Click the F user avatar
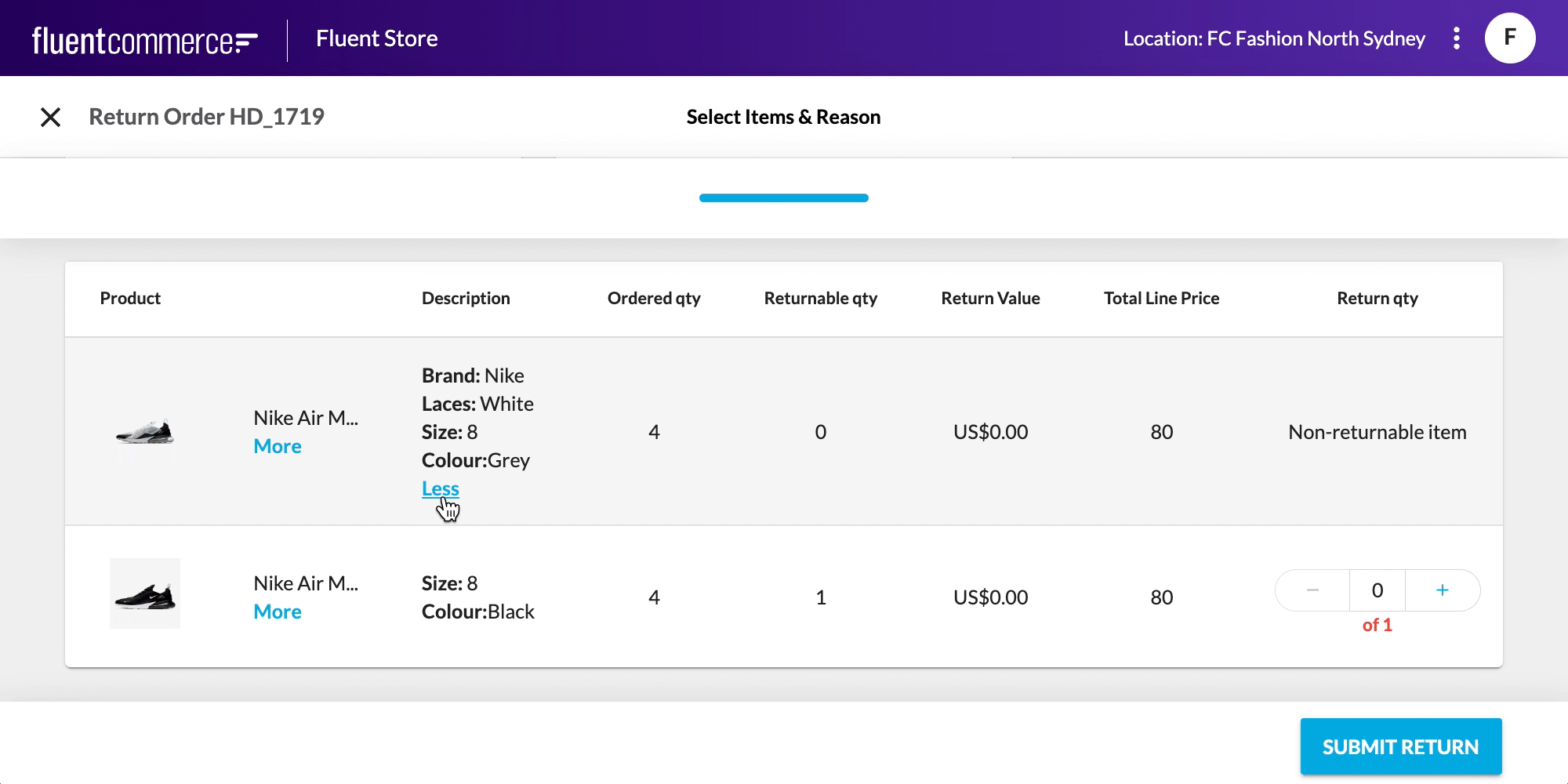Viewport: 1568px width, 784px height. [1508, 38]
